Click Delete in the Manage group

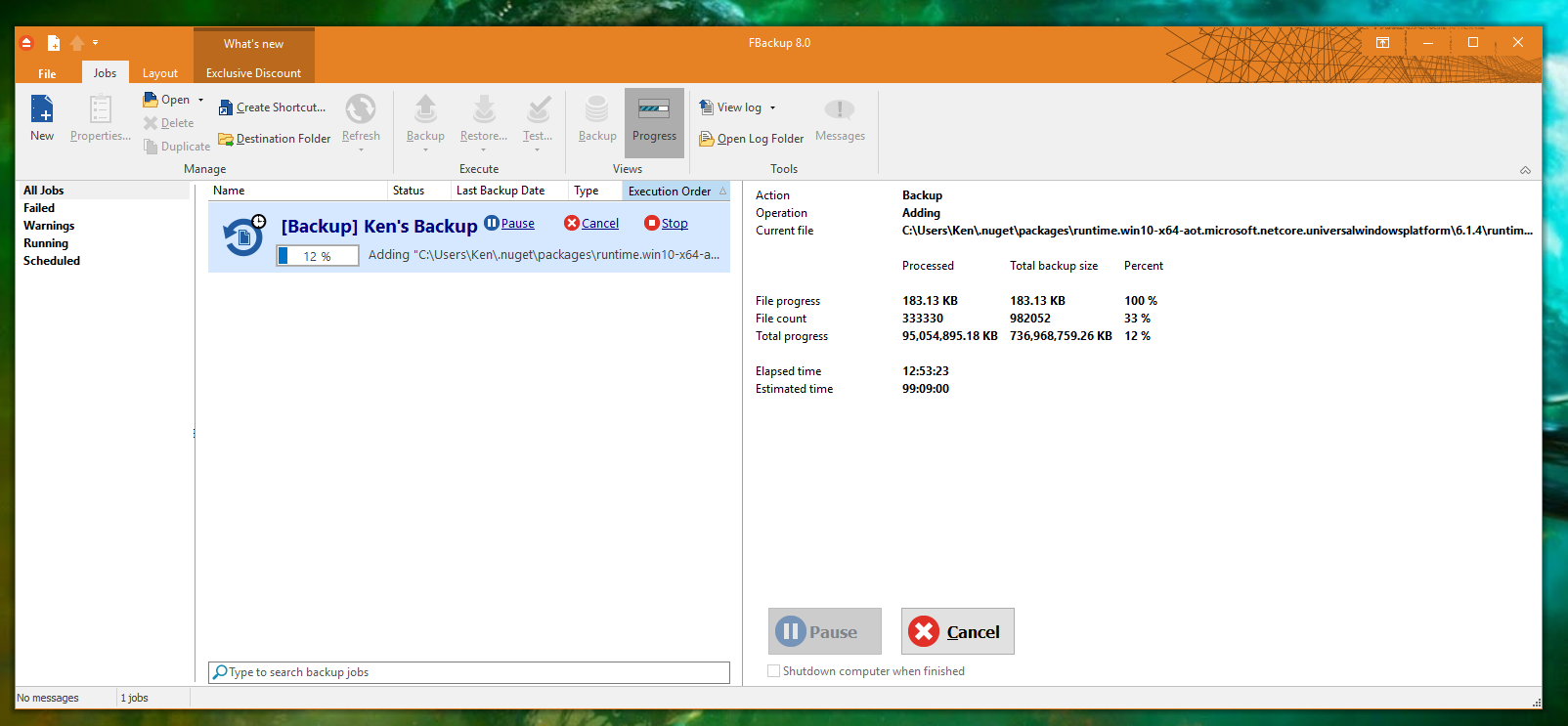168,123
